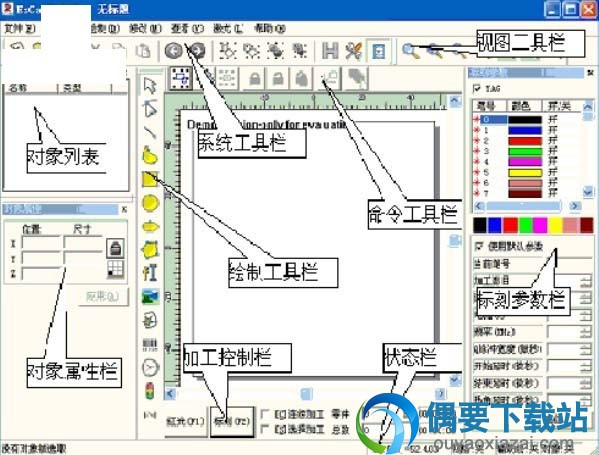Select the Delay timer tool
Image resolution: width=599 pixels, height=455 pixels.
point(150,368)
